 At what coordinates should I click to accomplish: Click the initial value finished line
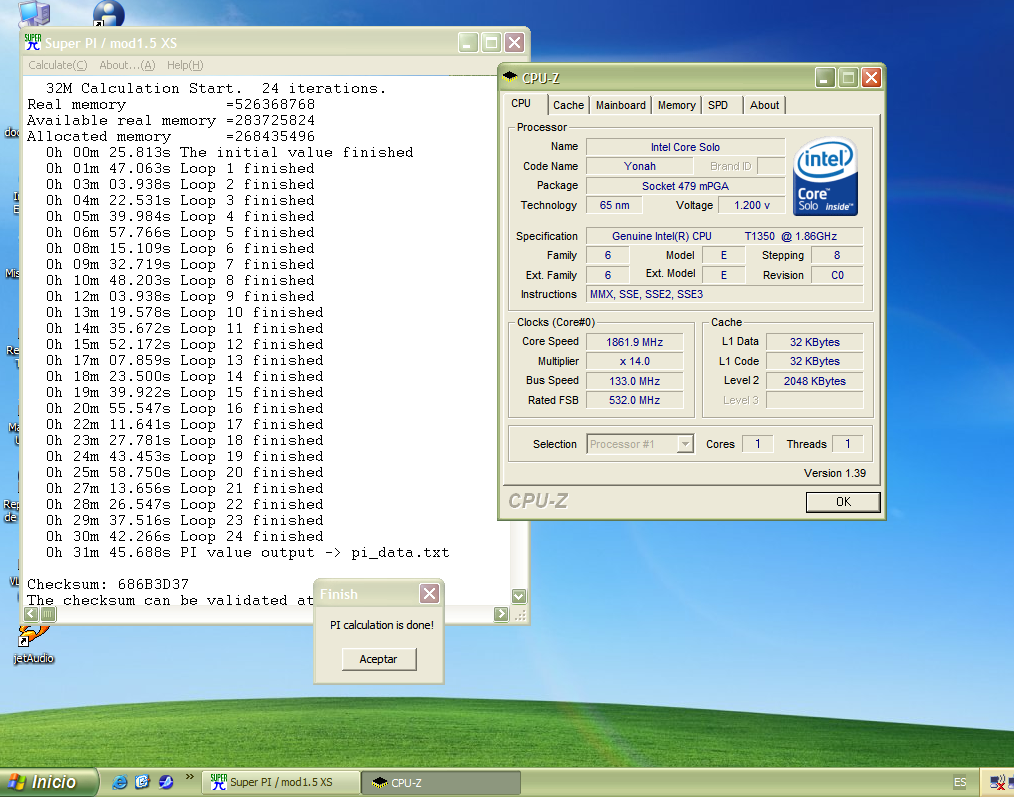coord(230,152)
